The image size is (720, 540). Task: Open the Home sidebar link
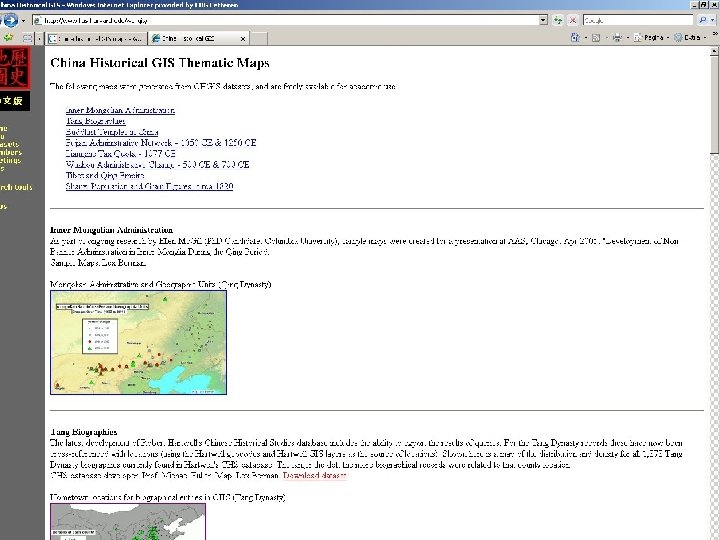coord(4,129)
